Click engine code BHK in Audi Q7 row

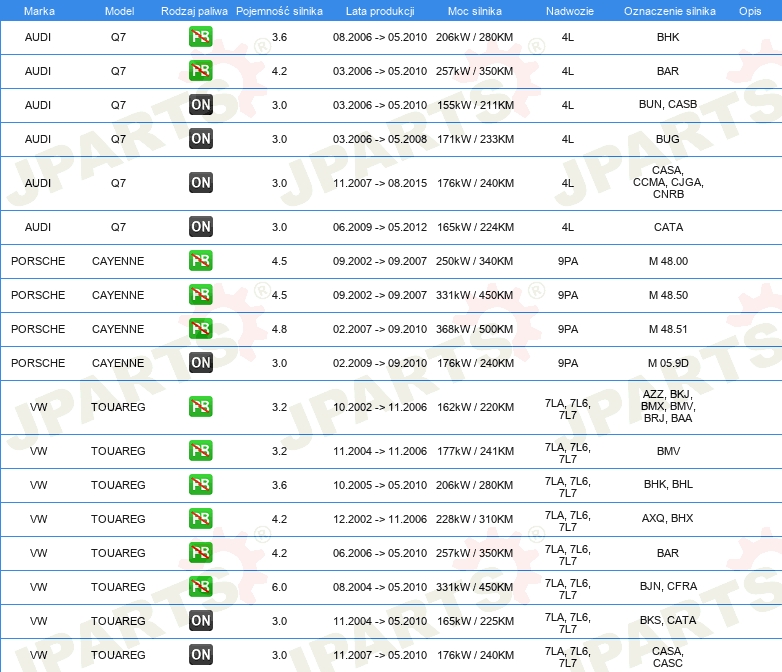[x=668, y=37]
